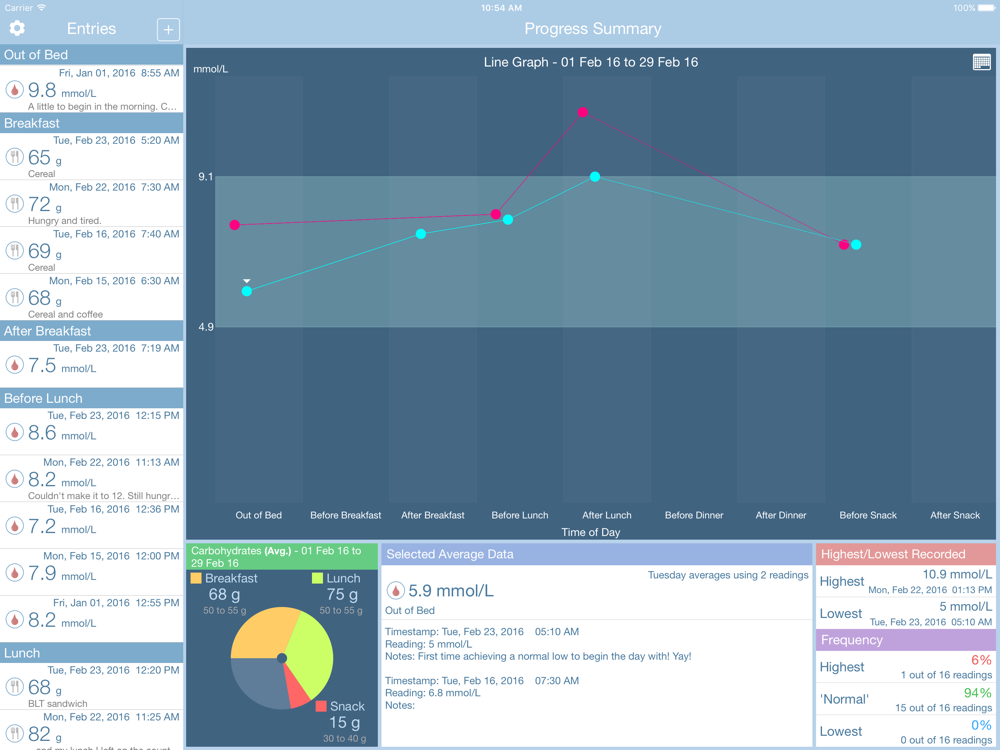Tap the 'Highest/Lowest Recorded' panel header
This screenshot has width=1000, height=750.
[906, 554]
